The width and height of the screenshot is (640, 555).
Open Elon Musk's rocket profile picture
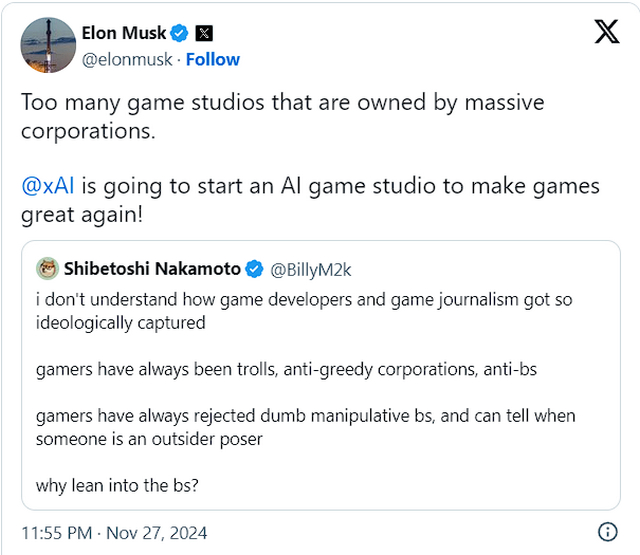tap(48, 45)
